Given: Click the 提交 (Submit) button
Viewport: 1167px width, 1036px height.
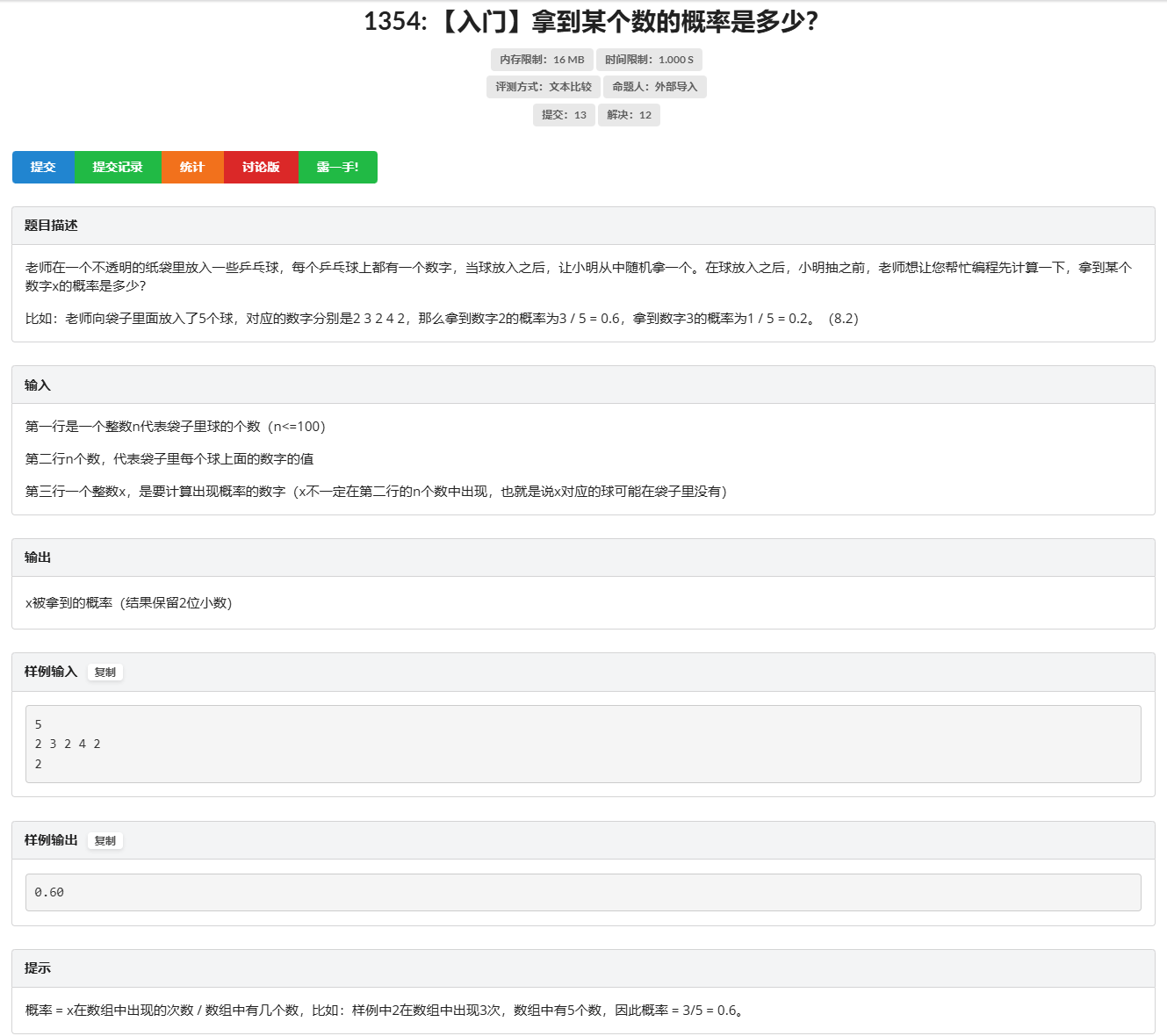Looking at the screenshot, I should tap(43, 167).
